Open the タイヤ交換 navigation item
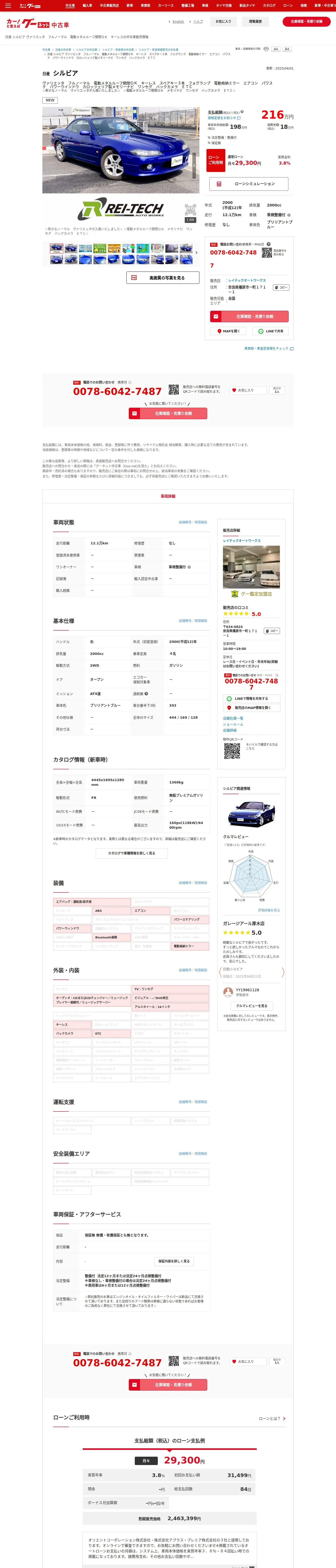Viewport: 336px width, 1568px height. [x=223, y=5]
